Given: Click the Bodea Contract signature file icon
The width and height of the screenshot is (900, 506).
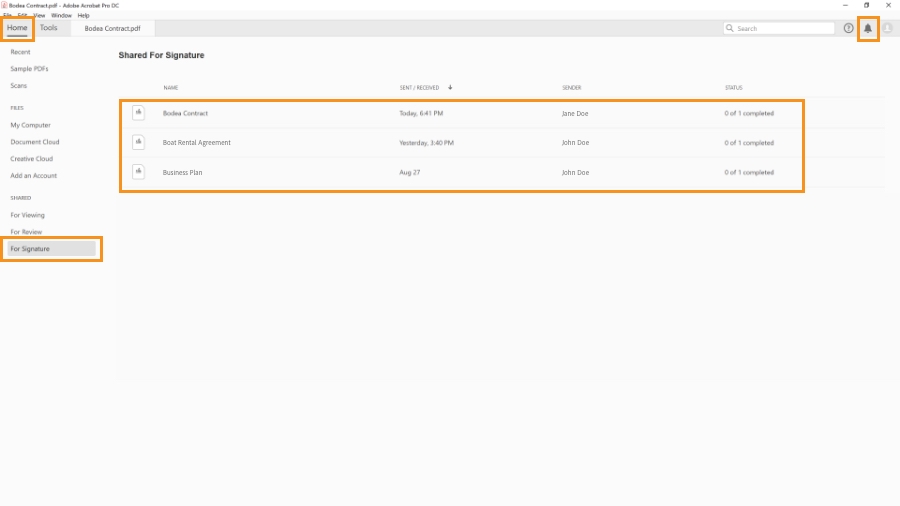Looking at the screenshot, I should [138, 113].
